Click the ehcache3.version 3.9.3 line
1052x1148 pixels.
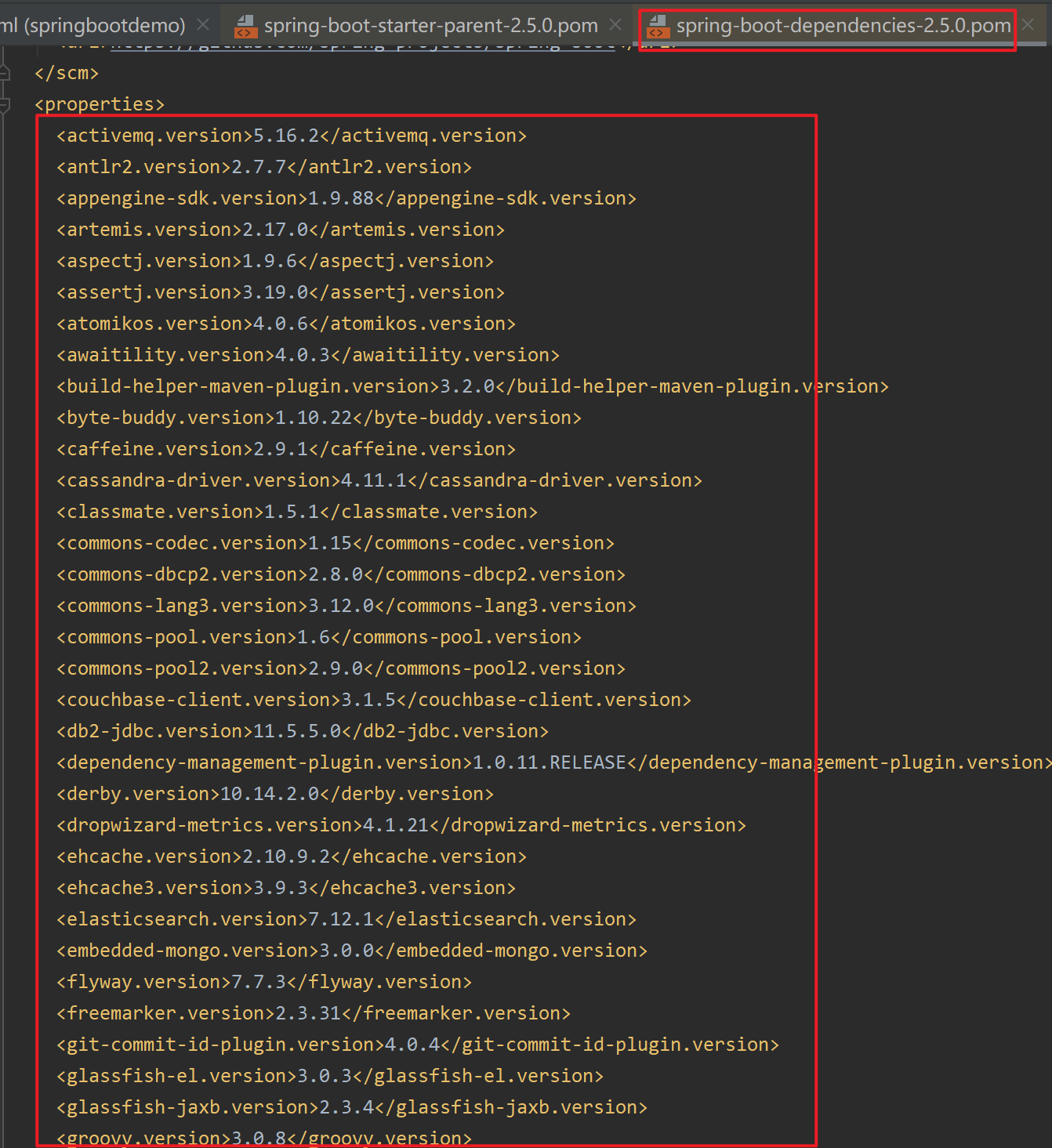[x=286, y=888]
